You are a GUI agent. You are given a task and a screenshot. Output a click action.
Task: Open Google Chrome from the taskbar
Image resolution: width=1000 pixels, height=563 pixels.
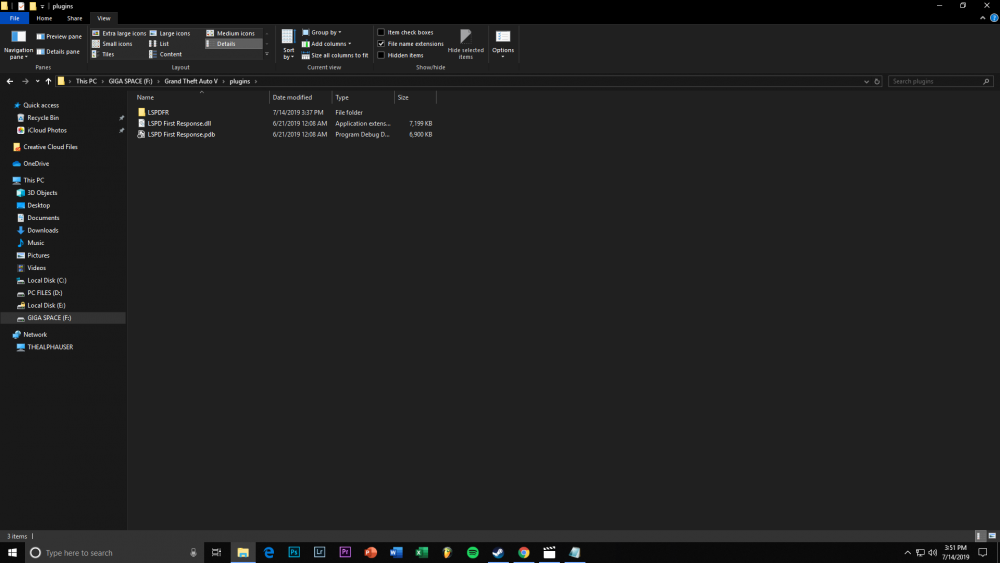point(524,553)
